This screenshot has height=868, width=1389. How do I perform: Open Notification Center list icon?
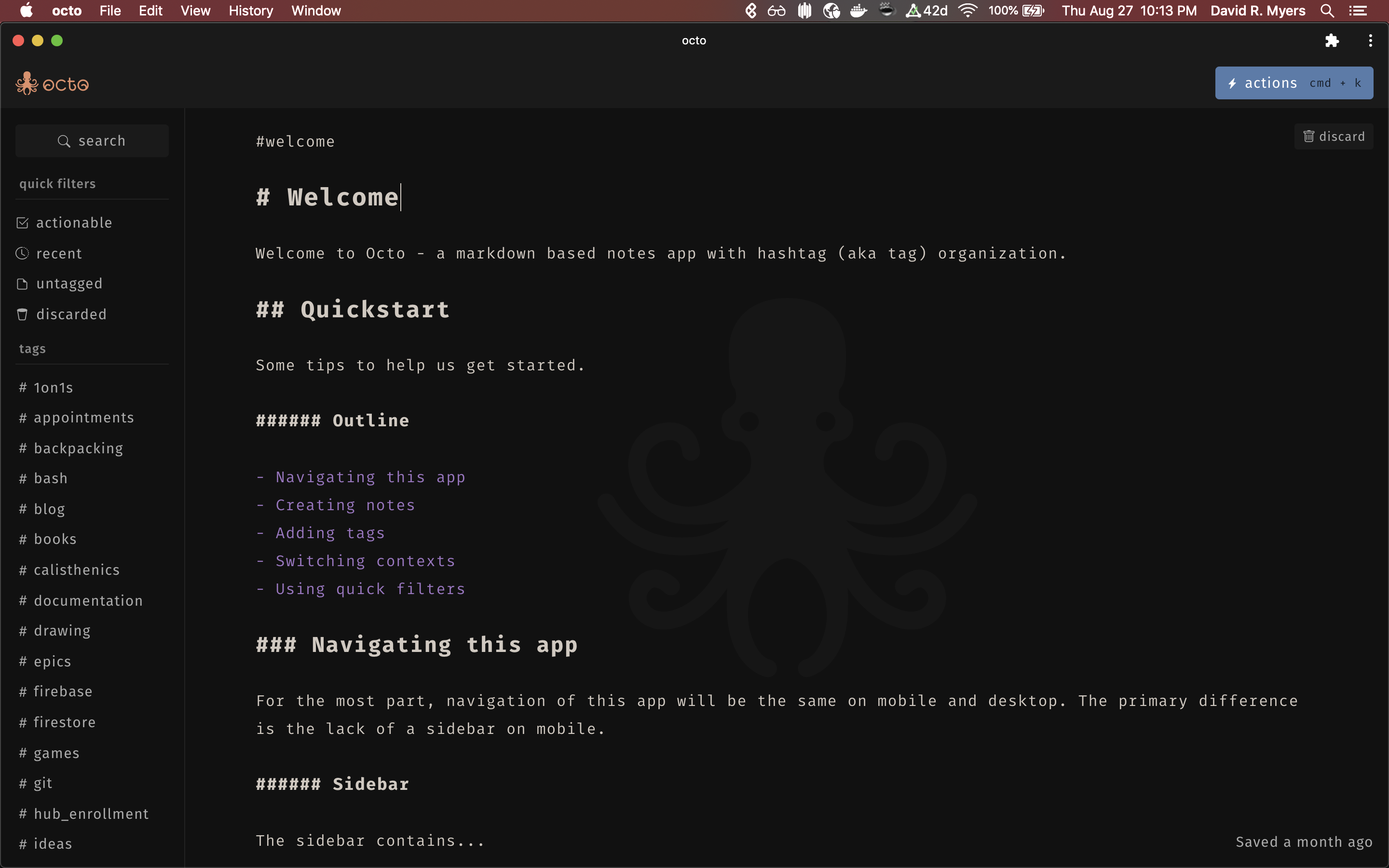coord(1358,10)
